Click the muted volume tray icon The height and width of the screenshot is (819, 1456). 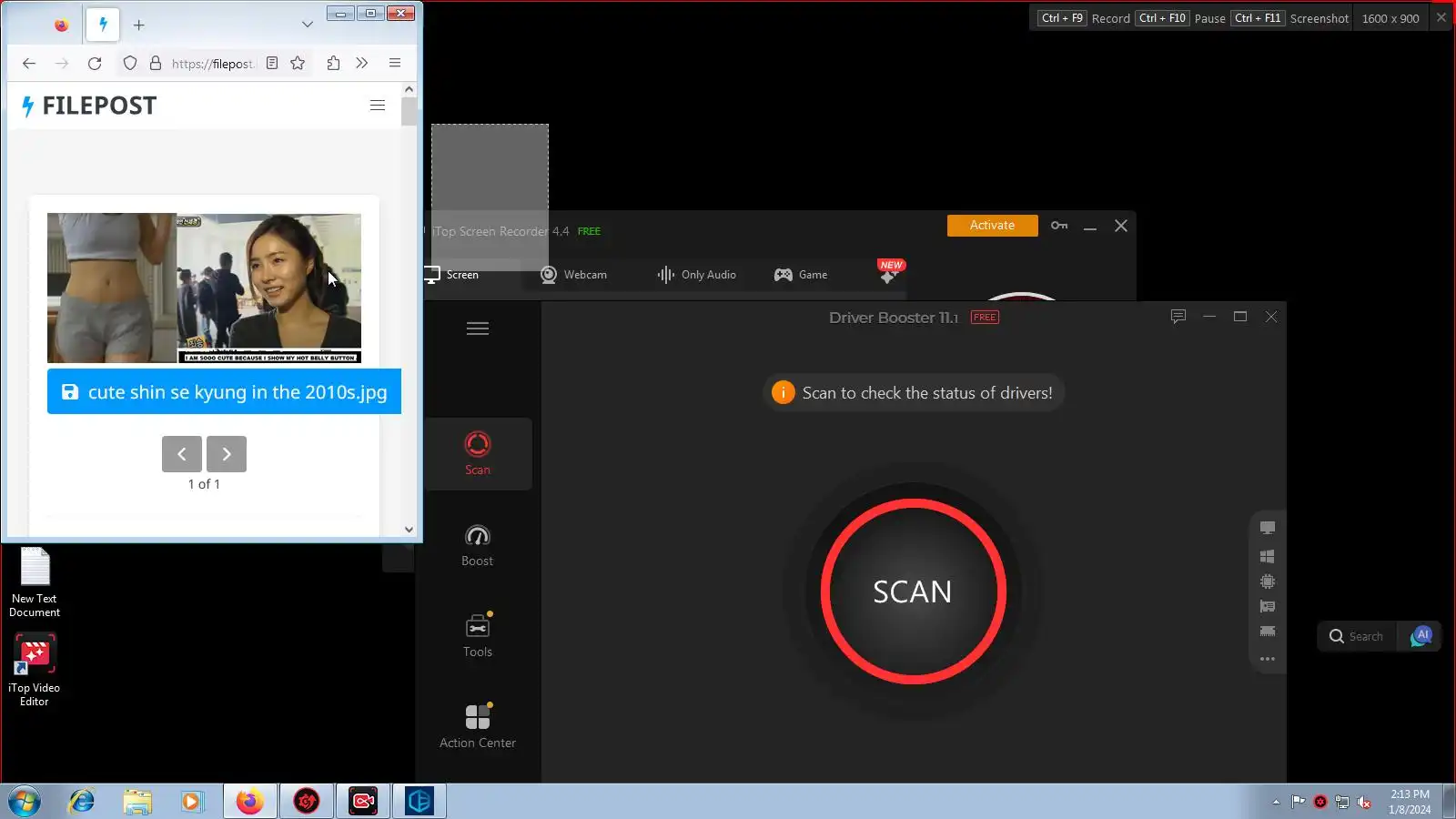(1364, 802)
